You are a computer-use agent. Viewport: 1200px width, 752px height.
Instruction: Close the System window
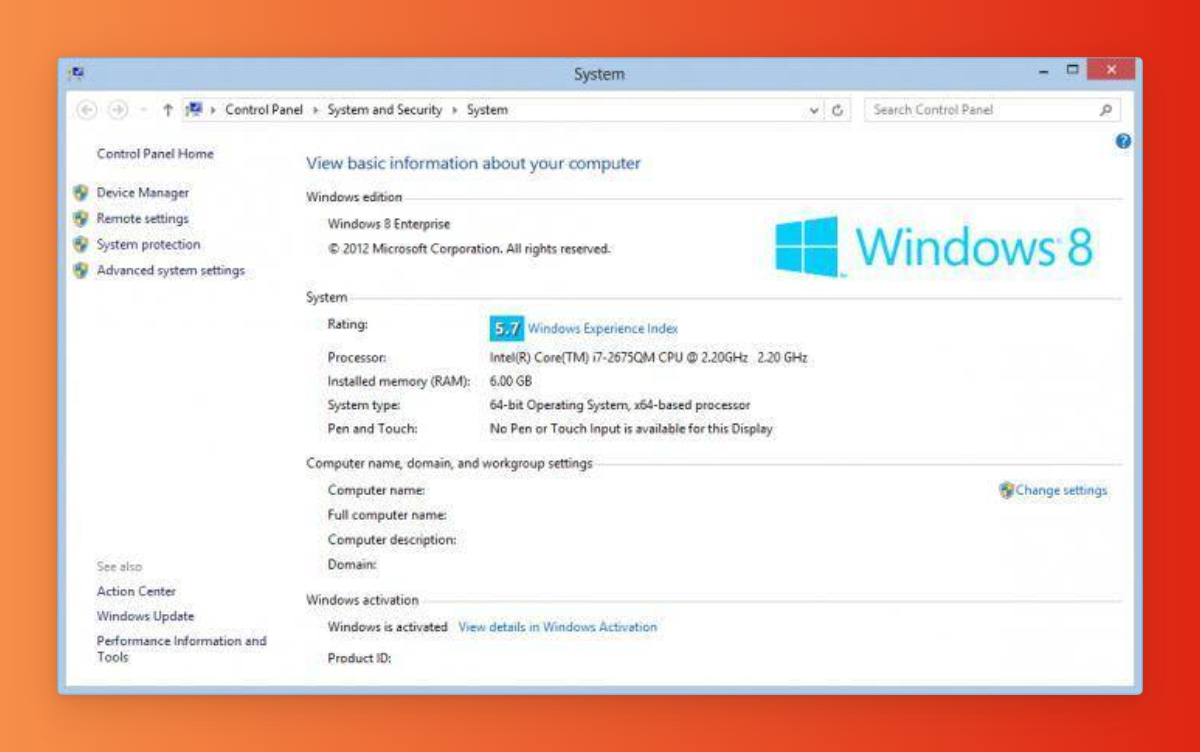[x=1112, y=69]
